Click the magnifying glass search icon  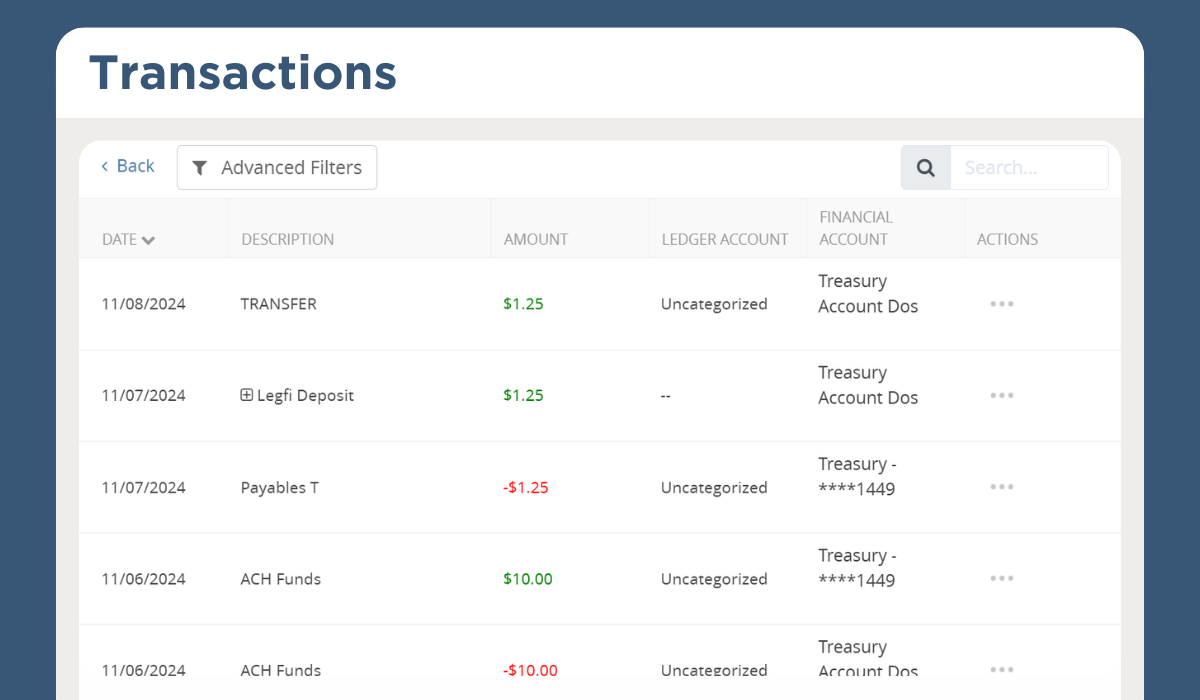(925, 167)
